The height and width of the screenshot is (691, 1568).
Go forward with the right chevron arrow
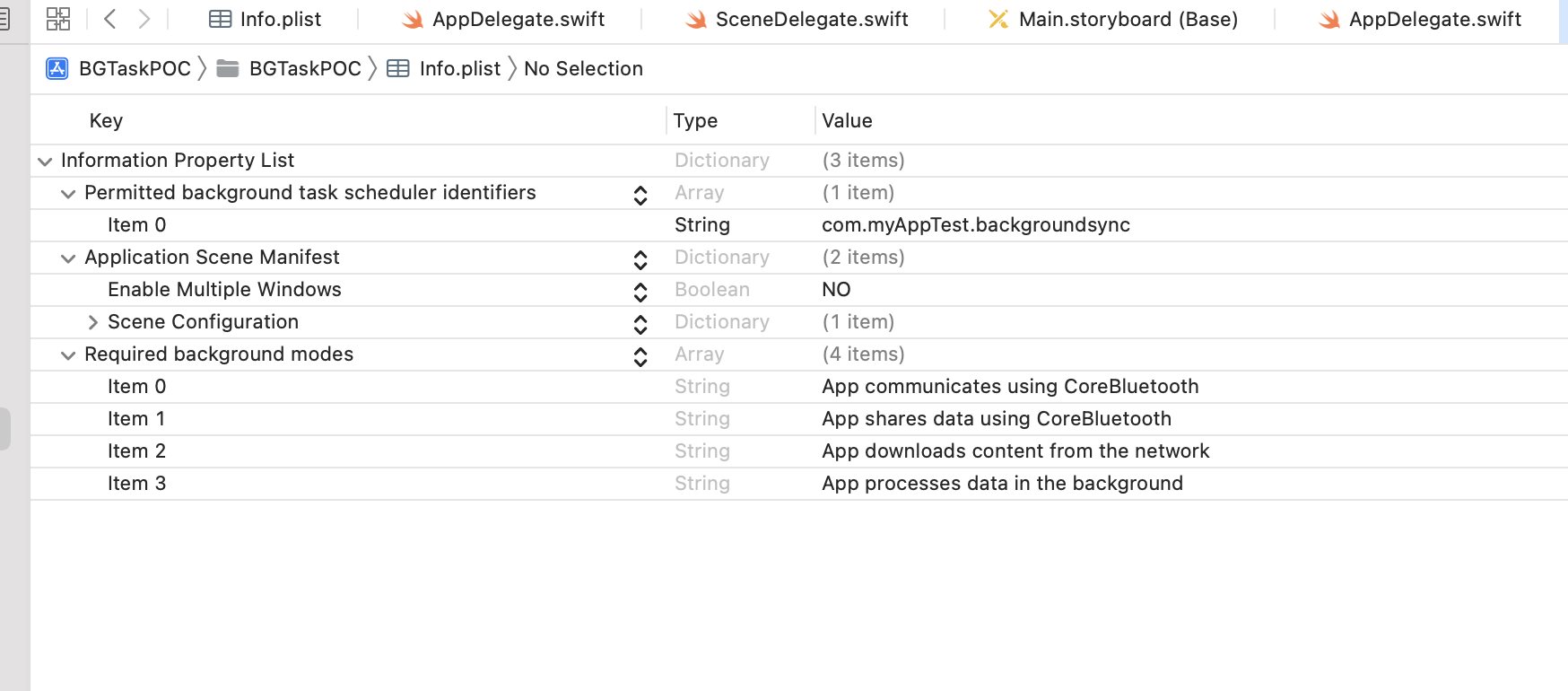[144, 19]
